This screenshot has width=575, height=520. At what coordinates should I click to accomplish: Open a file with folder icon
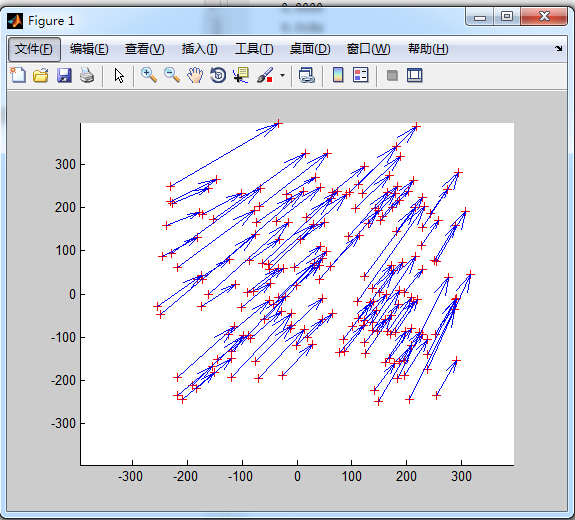[x=41, y=76]
